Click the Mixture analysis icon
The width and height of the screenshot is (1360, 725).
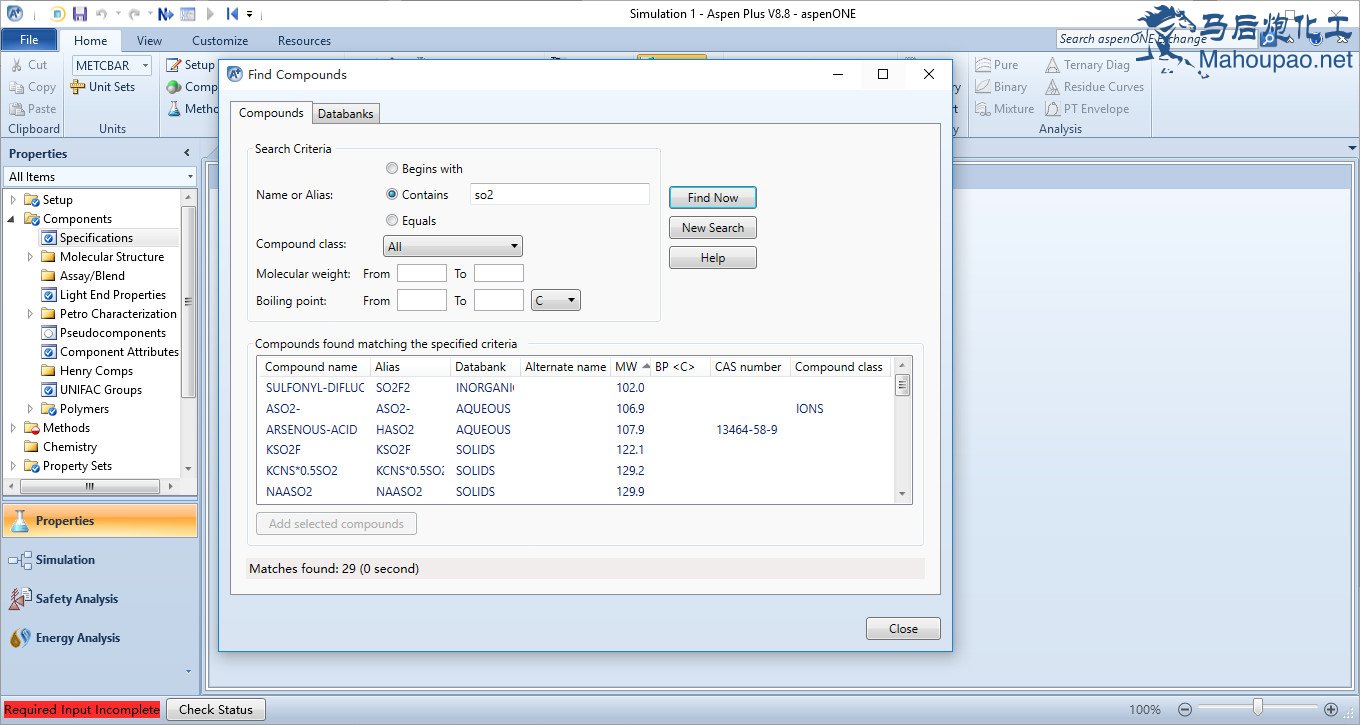click(x=983, y=109)
